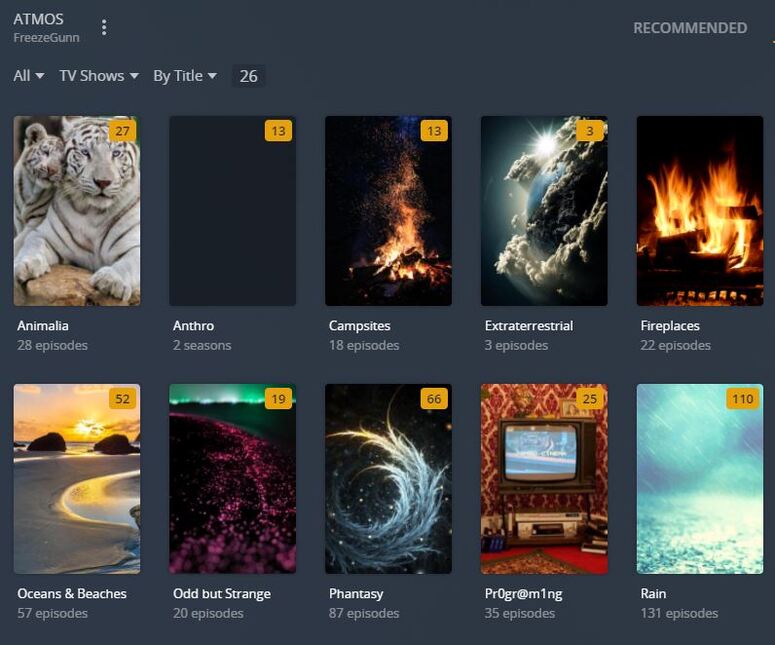This screenshot has height=645, width=775.
Task: Open the By Title sort dropdown
Action: point(185,76)
